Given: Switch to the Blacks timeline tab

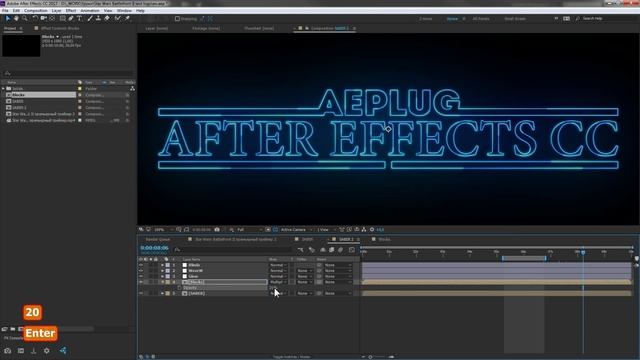Looking at the screenshot, I should (384, 240).
